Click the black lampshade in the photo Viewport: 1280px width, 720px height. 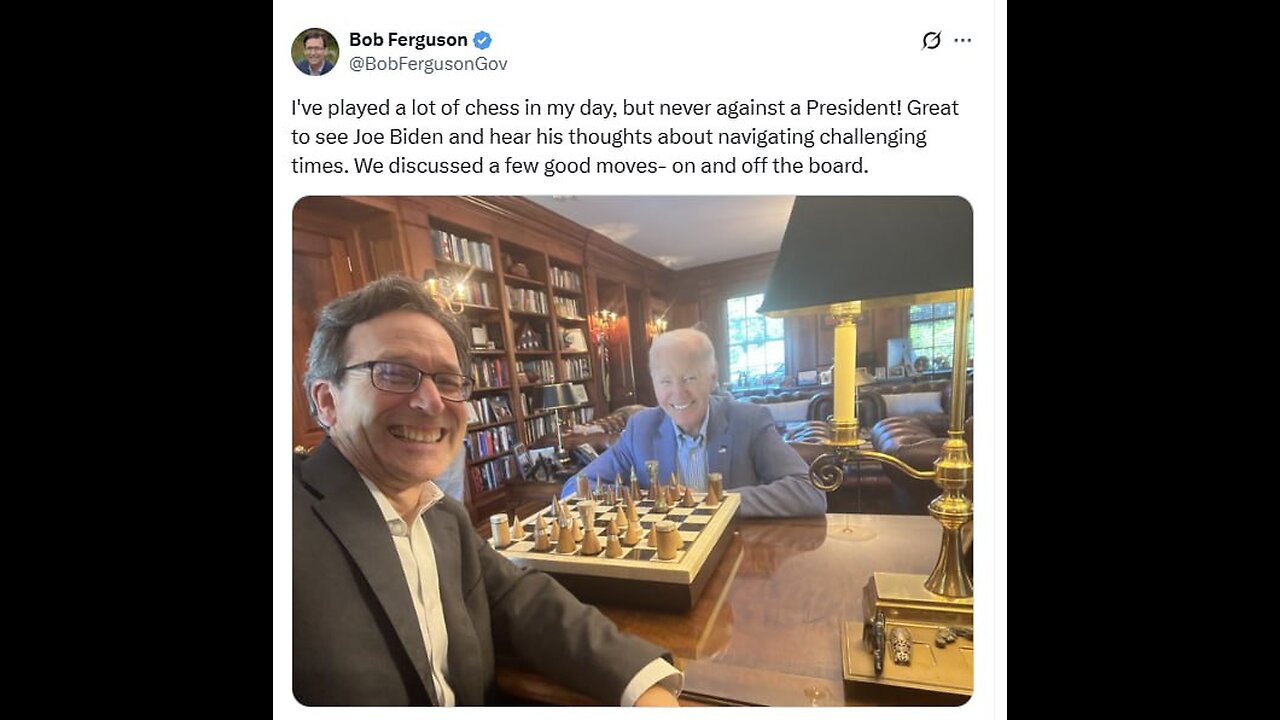point(868,253)
